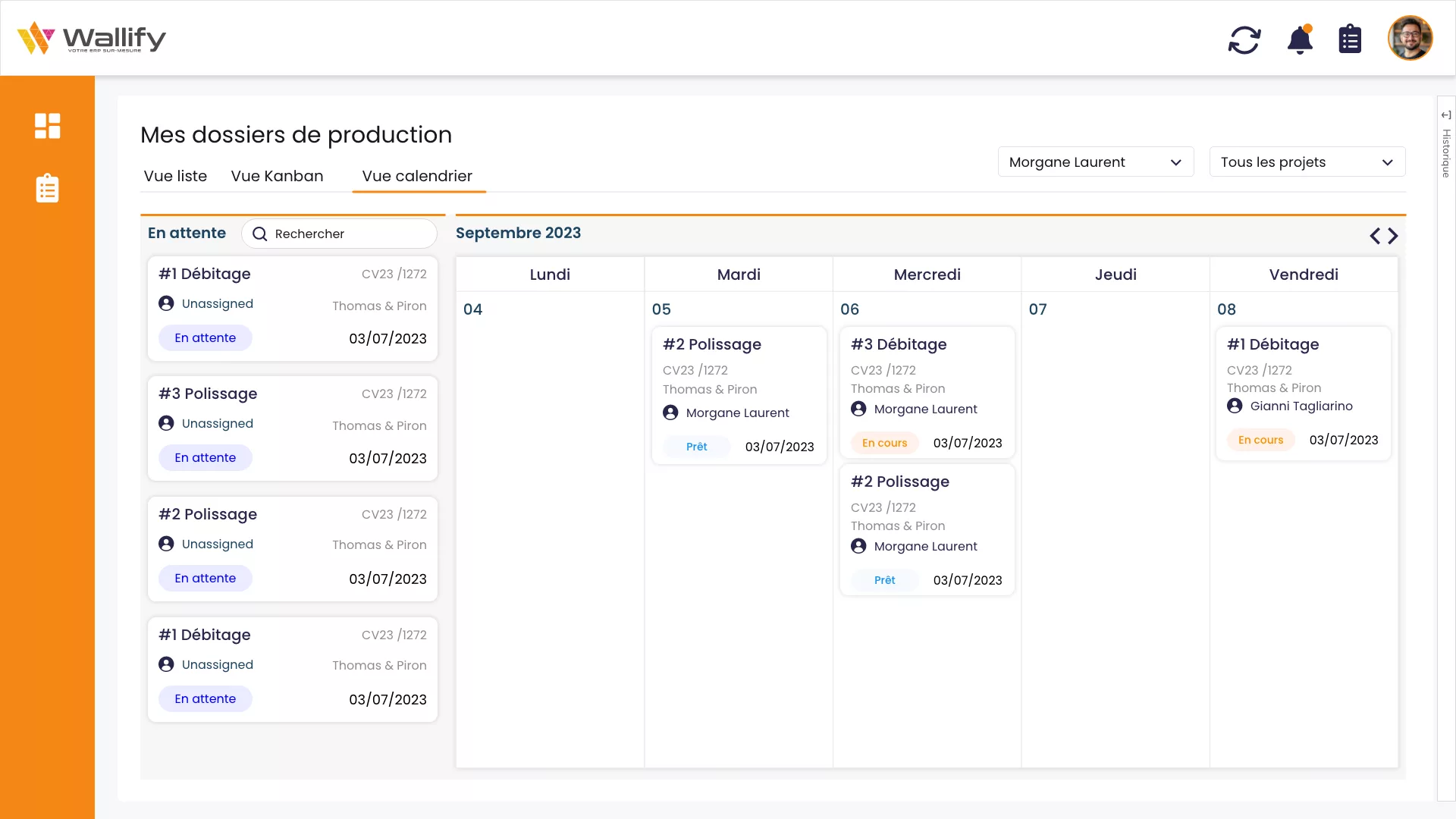1456x819 pixels.
Task: Open the notifications bell
Action: click(1300, 39)
